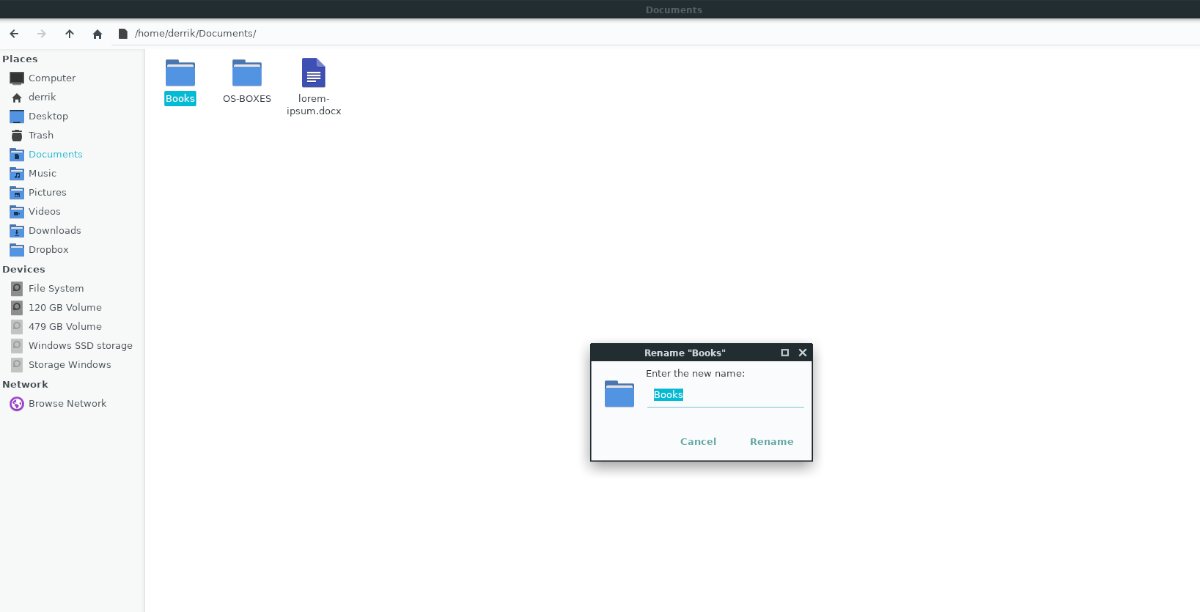1200x612 pixels.
Task: Cancel the rename dialog
Action: pyautogui.click(x=698, y=441)
